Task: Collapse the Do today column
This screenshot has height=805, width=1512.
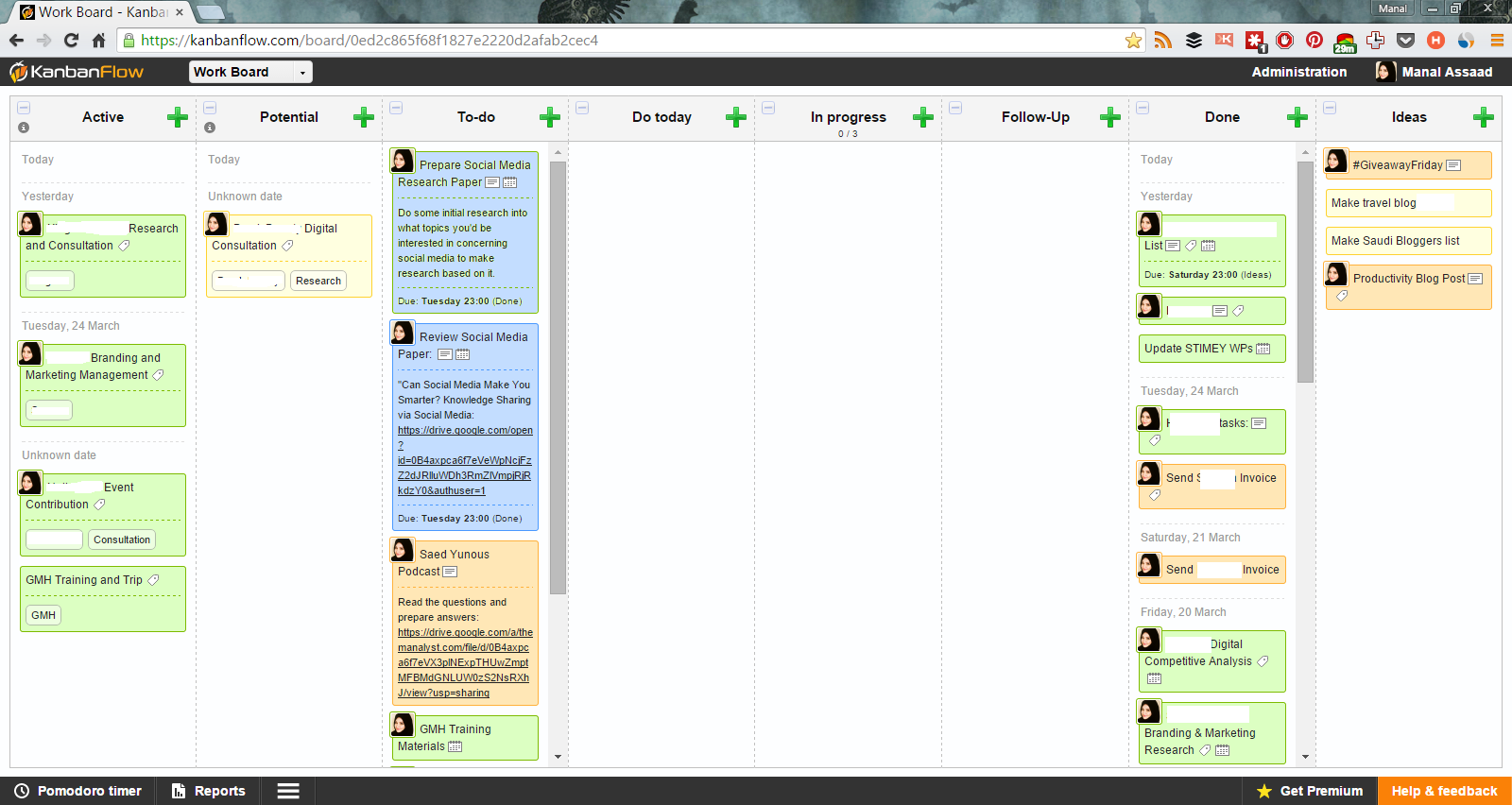Action: point(582,108)
